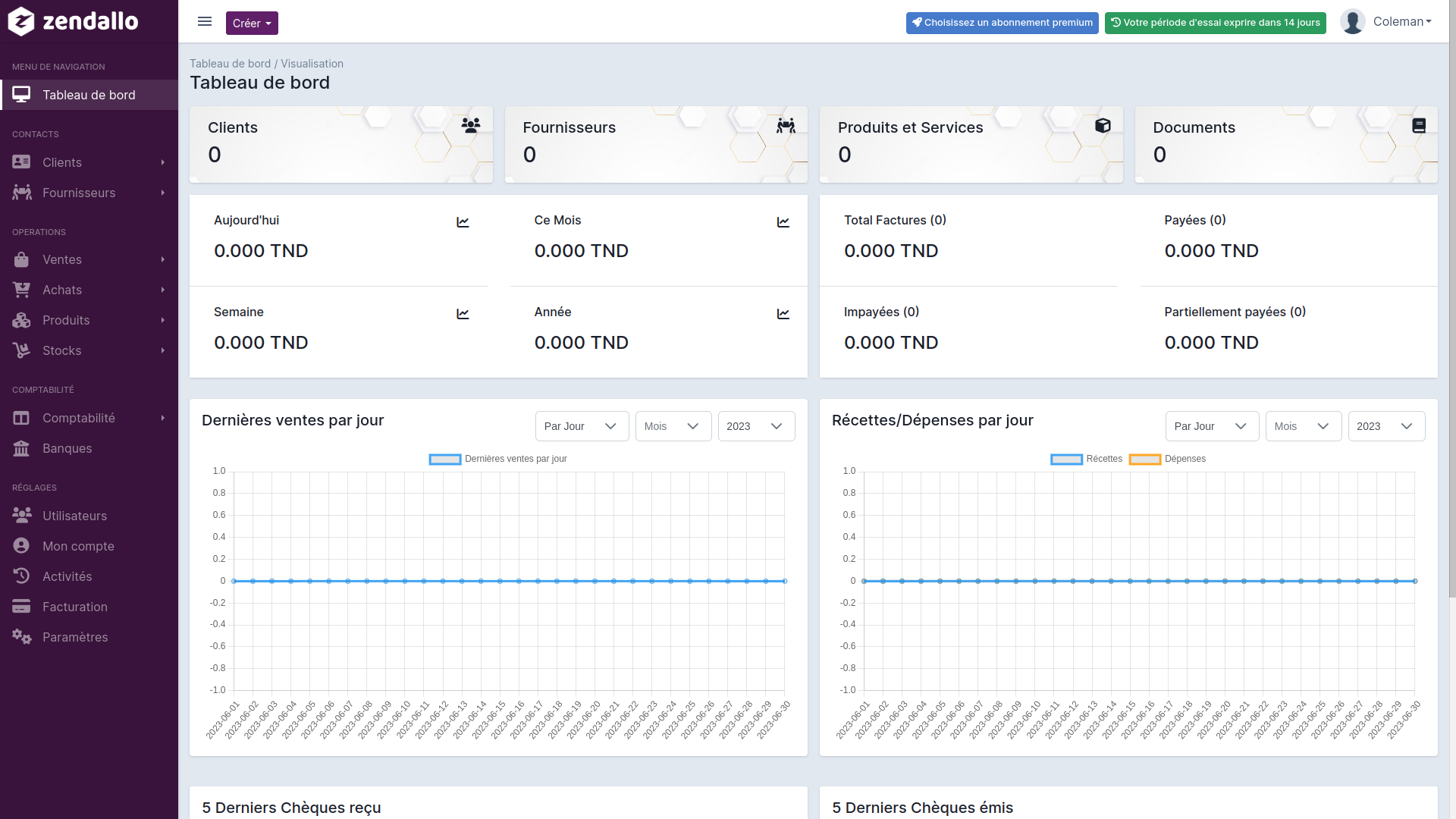
Task: Click the Impayées (0) label
Action: (881, 312)
